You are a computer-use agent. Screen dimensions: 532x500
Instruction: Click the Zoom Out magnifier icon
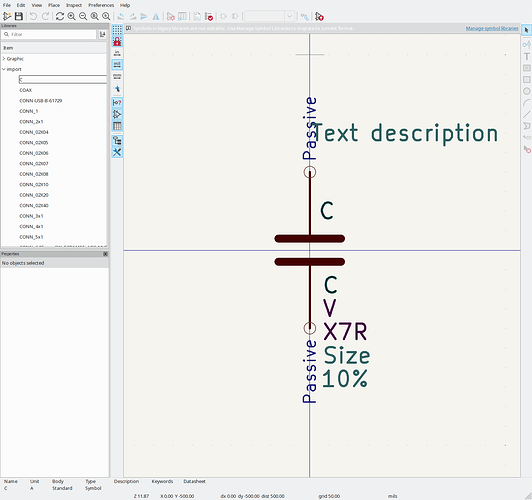click(83, 16)
